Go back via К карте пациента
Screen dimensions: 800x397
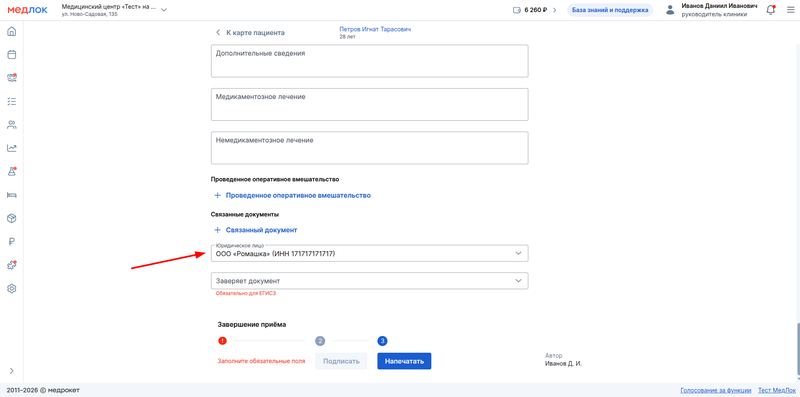pyautogui.click(x=250, y=33)
